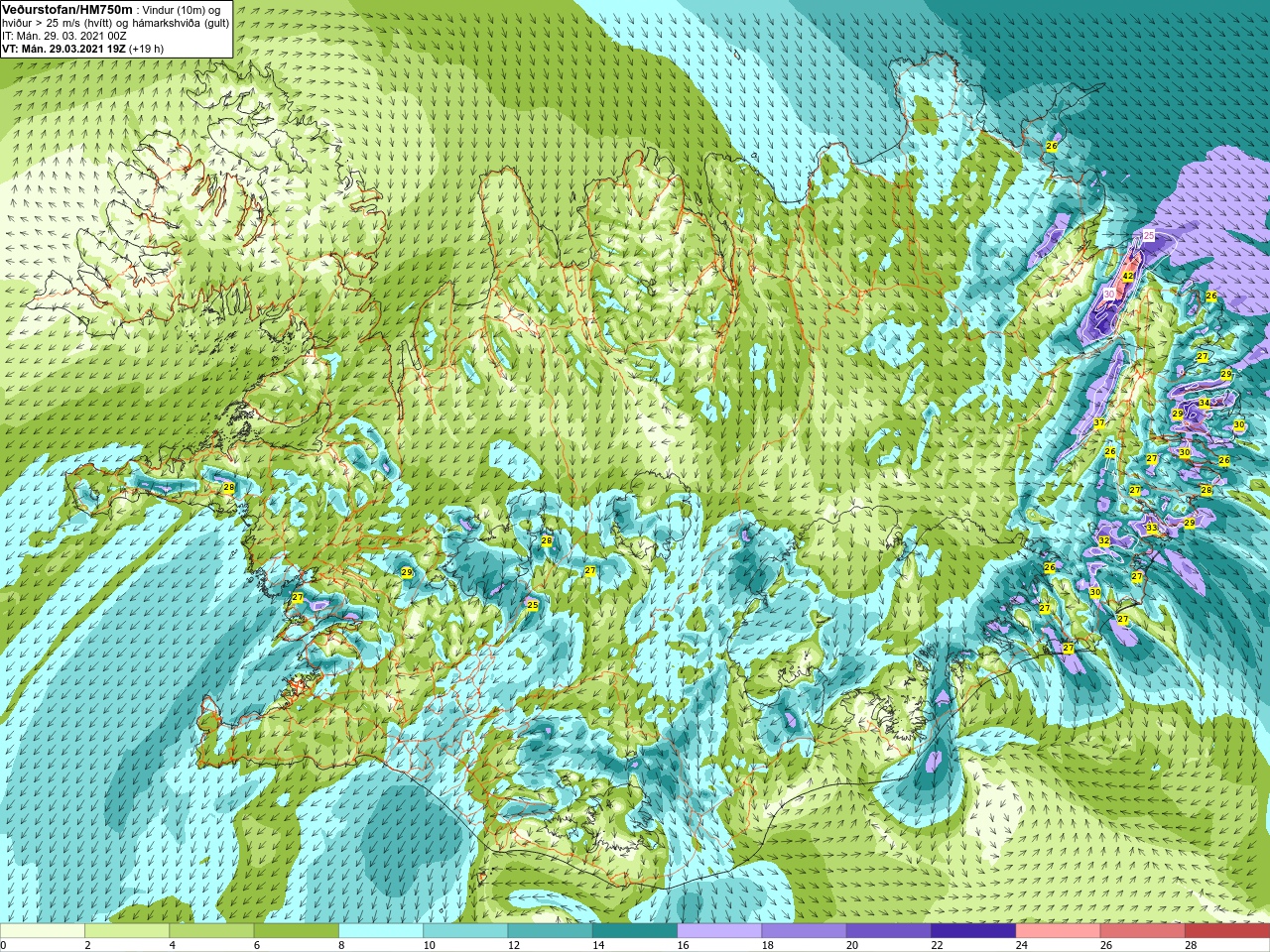Click the legend tick label '20'
The height and width of the screenshot is (952, 1270).
point(853,946)
